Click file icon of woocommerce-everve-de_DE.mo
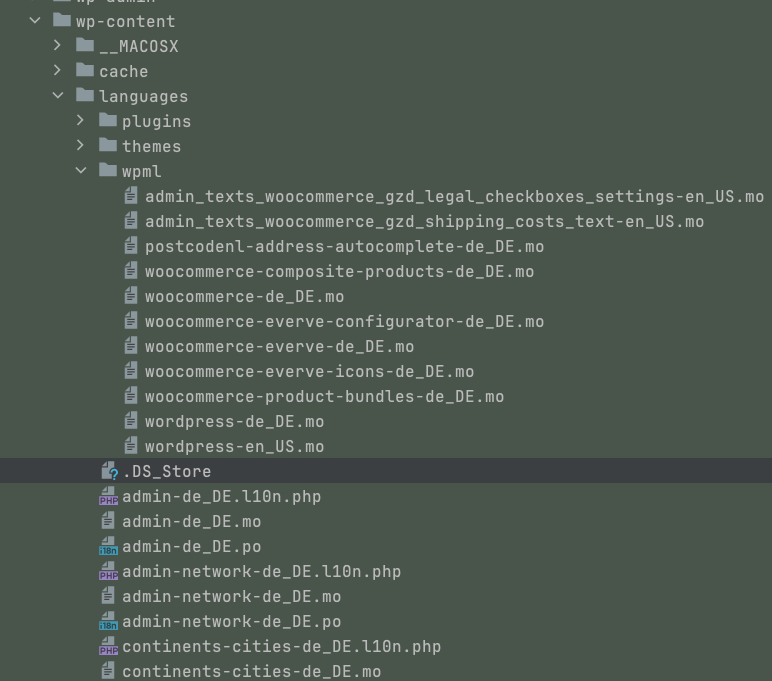The width and height of the screenshot is (772, 681). click(x=131, y=346)
